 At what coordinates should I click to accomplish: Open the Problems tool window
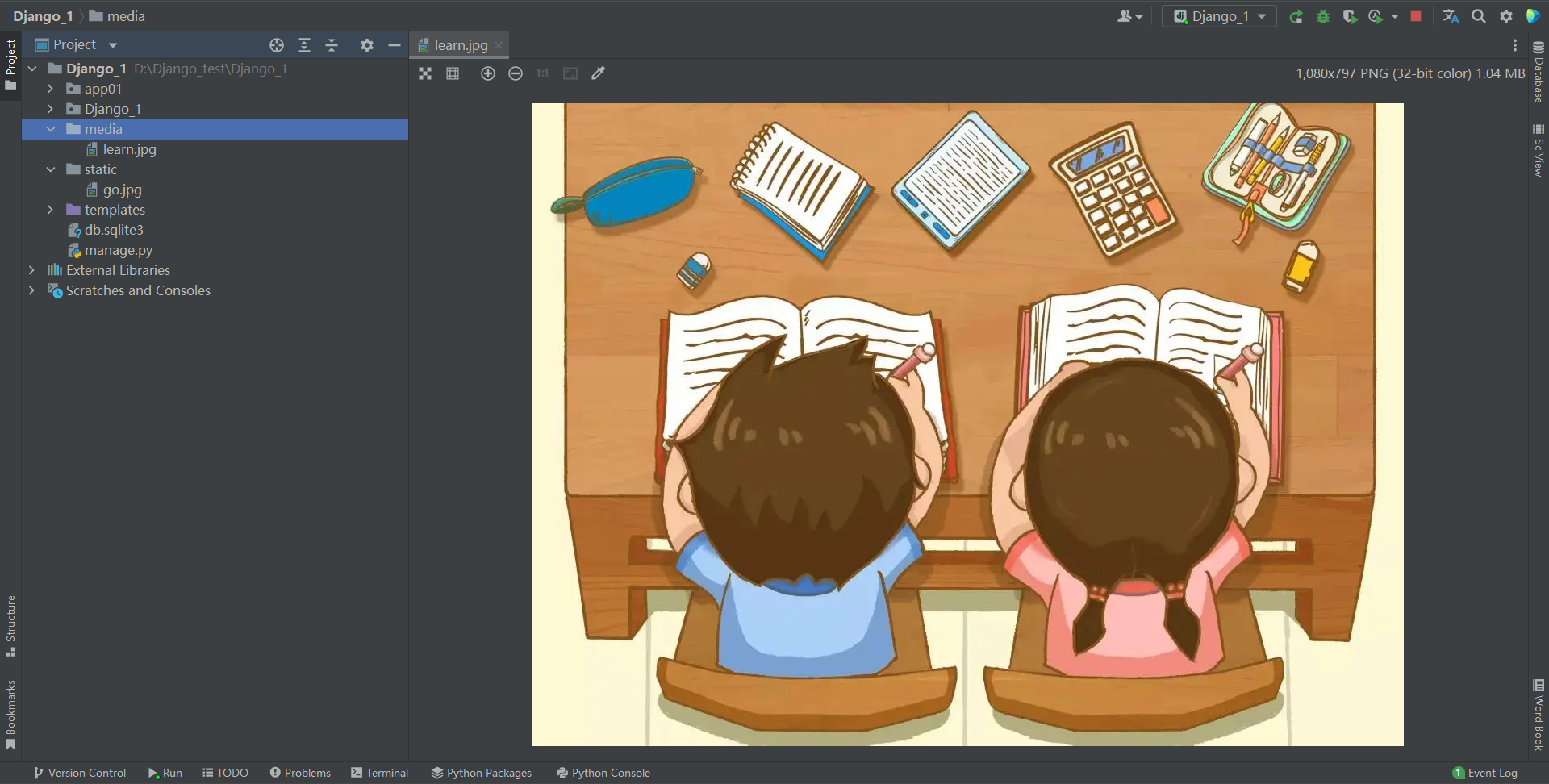[x=300, y=773]
